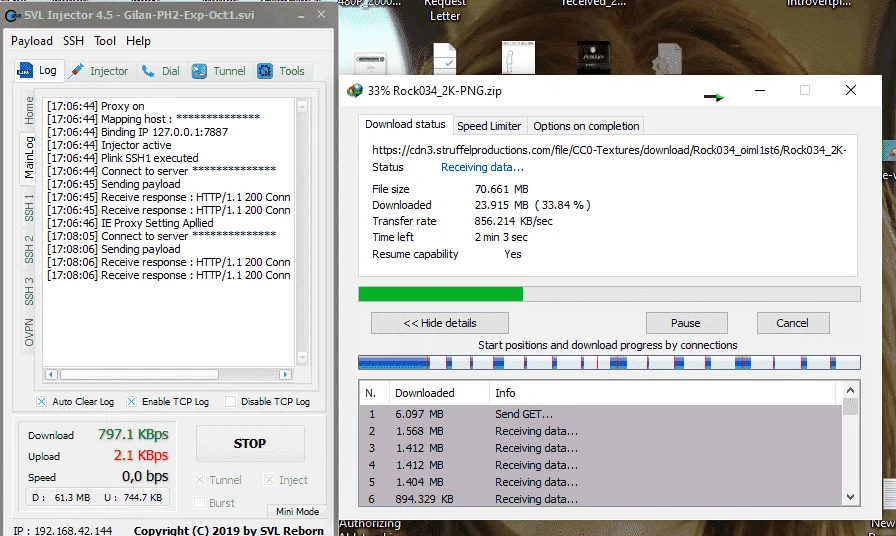Click the download manager title bar icon
This screenshot has height=536, width=896.
click(355, 90)
